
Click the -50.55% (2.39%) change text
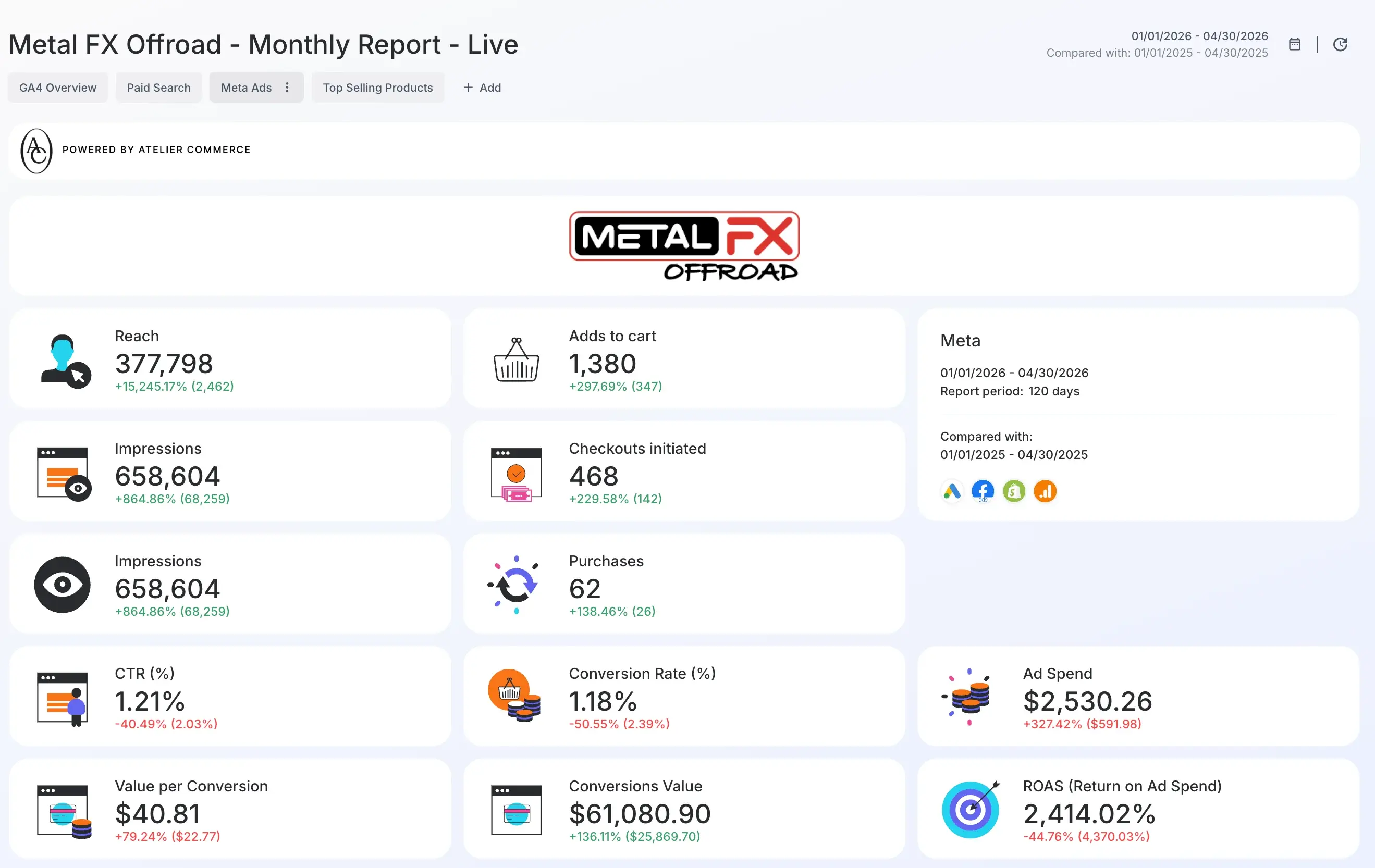619,724
